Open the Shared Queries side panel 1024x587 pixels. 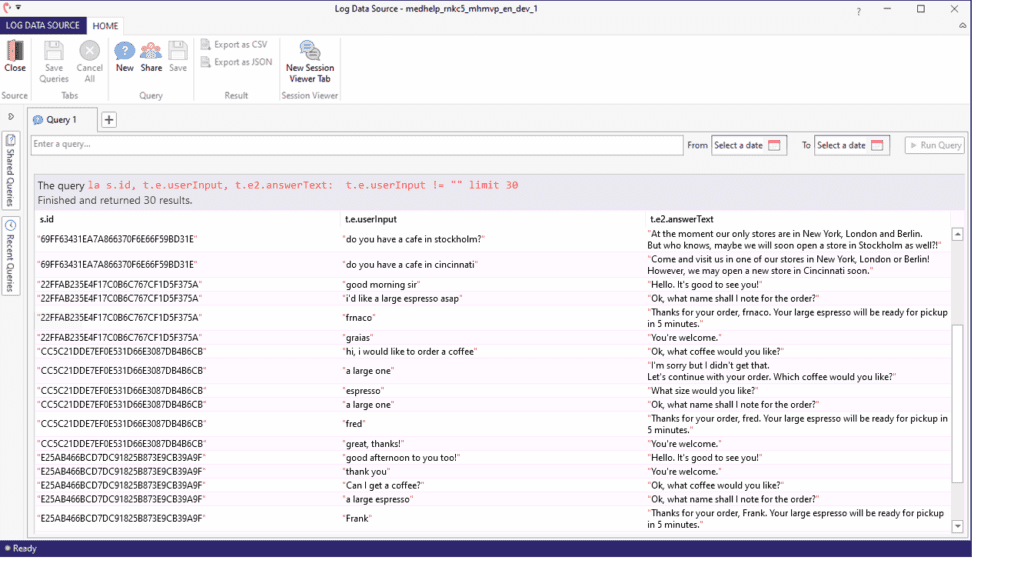10,170
